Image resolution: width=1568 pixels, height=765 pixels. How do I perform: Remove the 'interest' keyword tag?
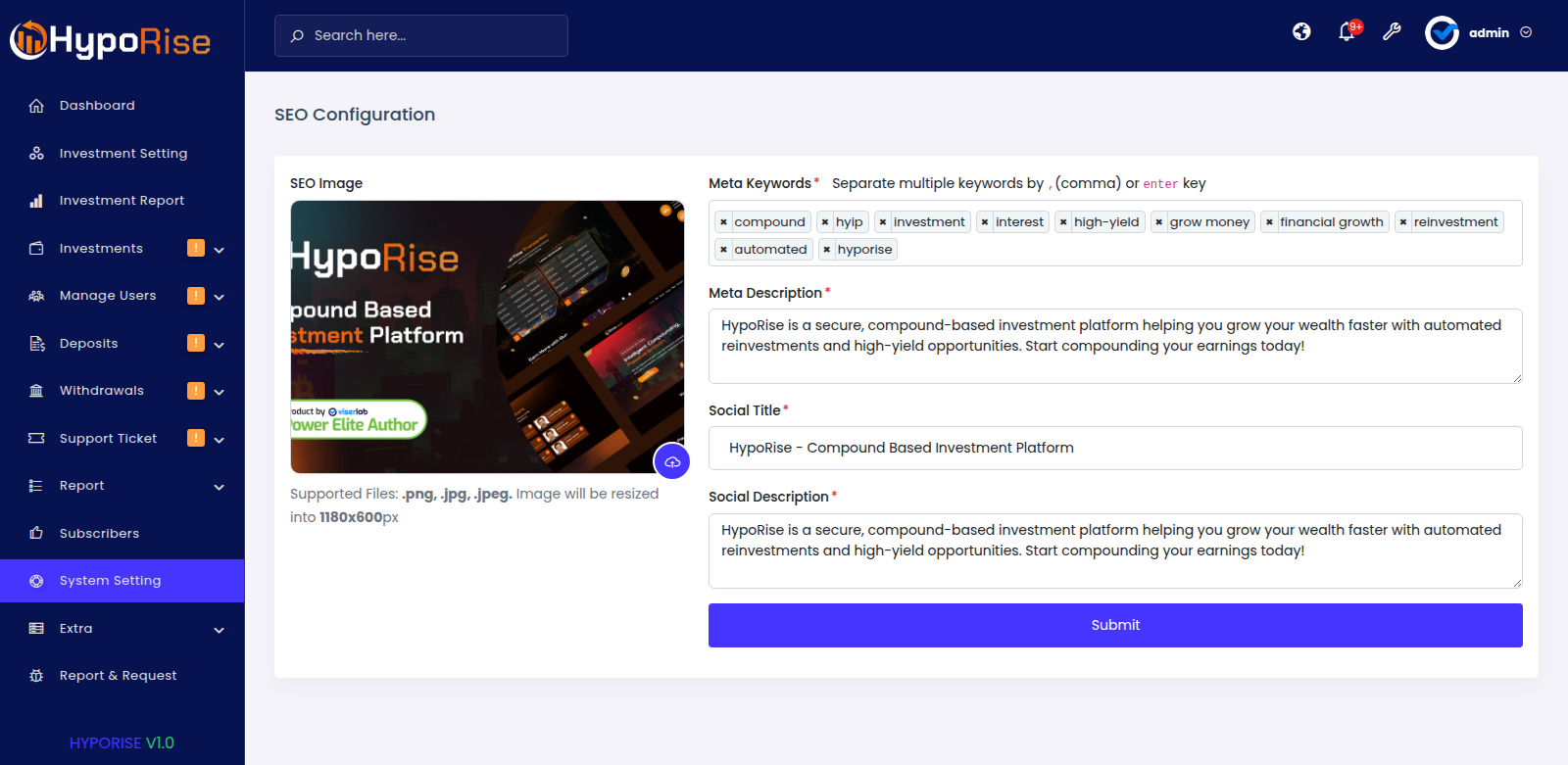point(985,222)
